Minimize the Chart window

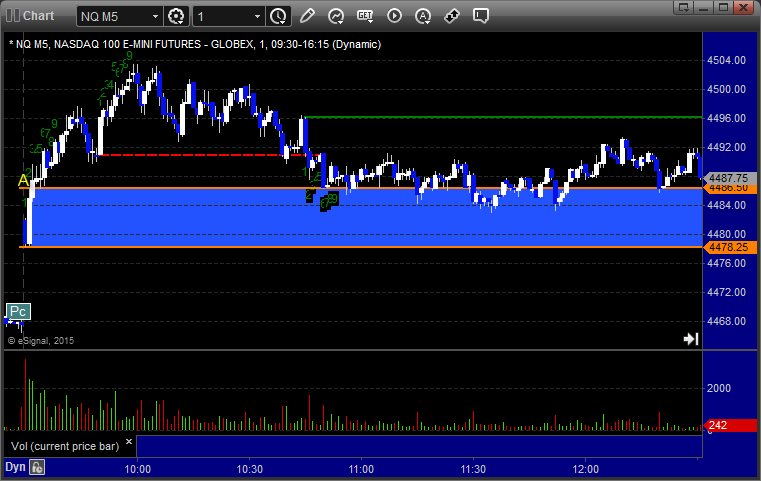pyautogui.click(x=704, y=8)
